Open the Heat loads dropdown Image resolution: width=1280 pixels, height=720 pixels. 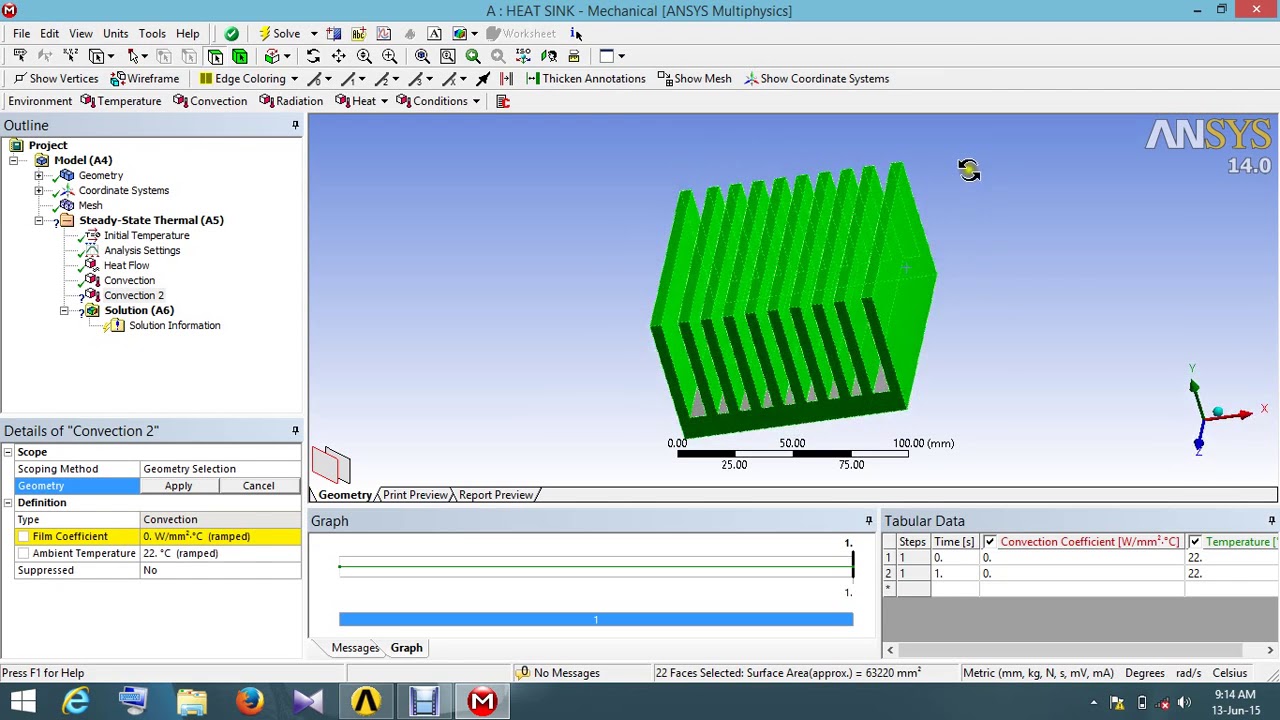pos(384,101)
